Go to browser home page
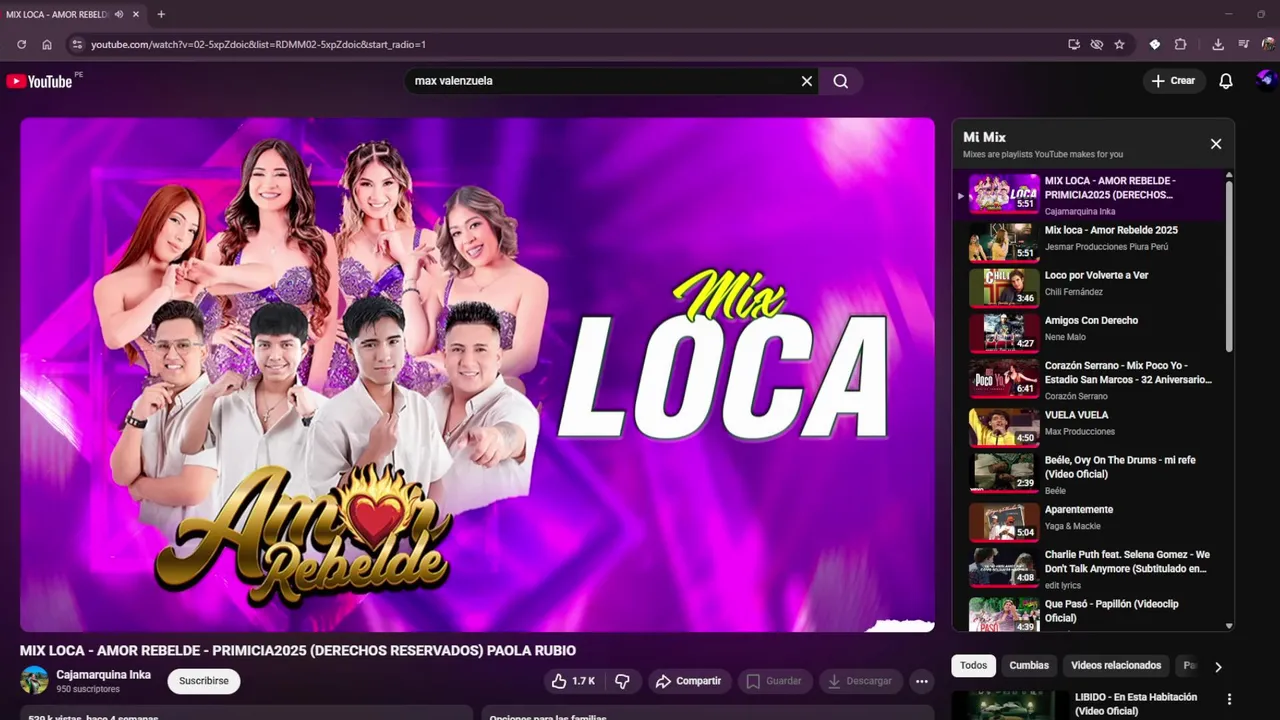The height and width of the screenshot is (720, 1280). pos(47,44)
